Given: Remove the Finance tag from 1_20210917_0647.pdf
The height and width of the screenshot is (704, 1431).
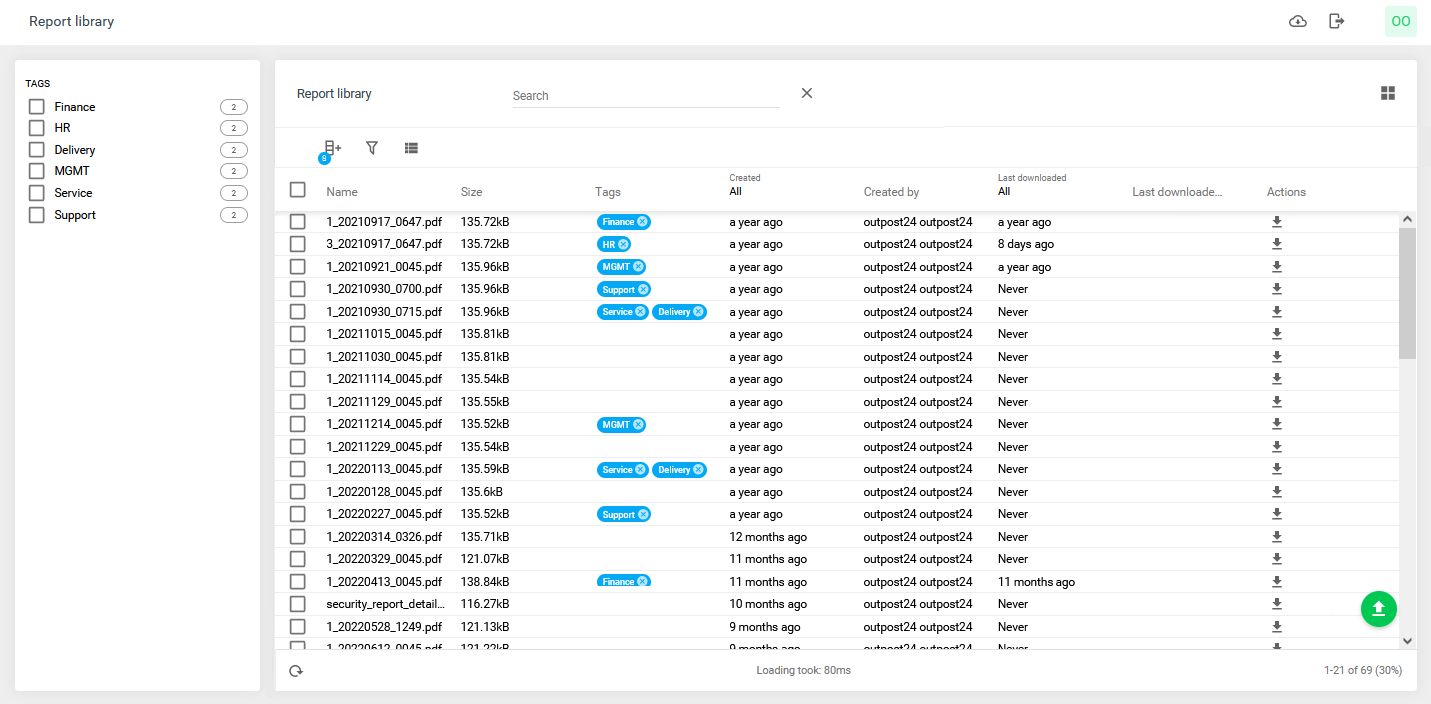Looking at the screenshot, I should 641,221.
